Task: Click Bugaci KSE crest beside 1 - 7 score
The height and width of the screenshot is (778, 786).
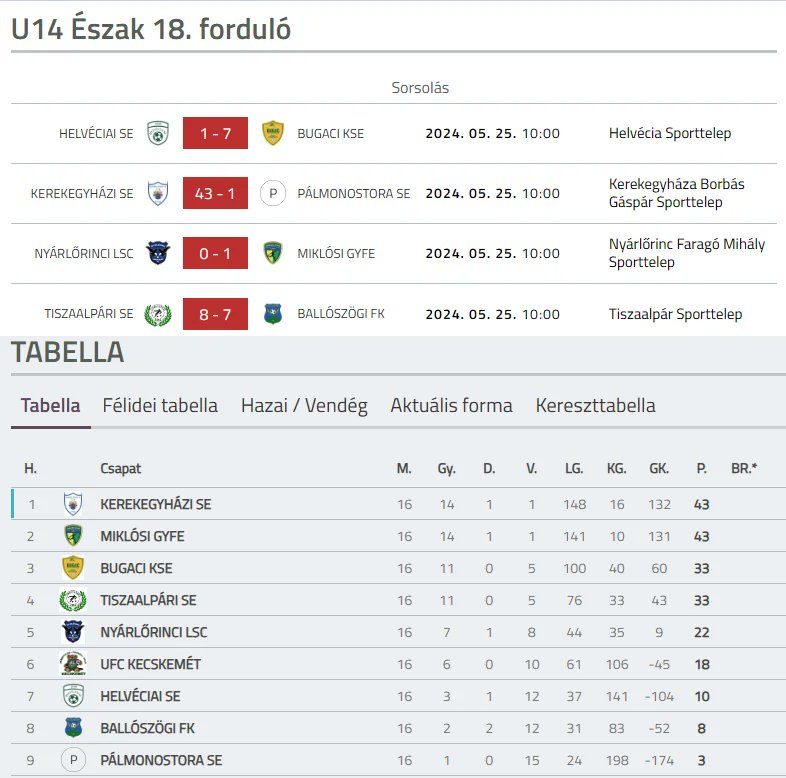Action: click(x=272, y=133)
